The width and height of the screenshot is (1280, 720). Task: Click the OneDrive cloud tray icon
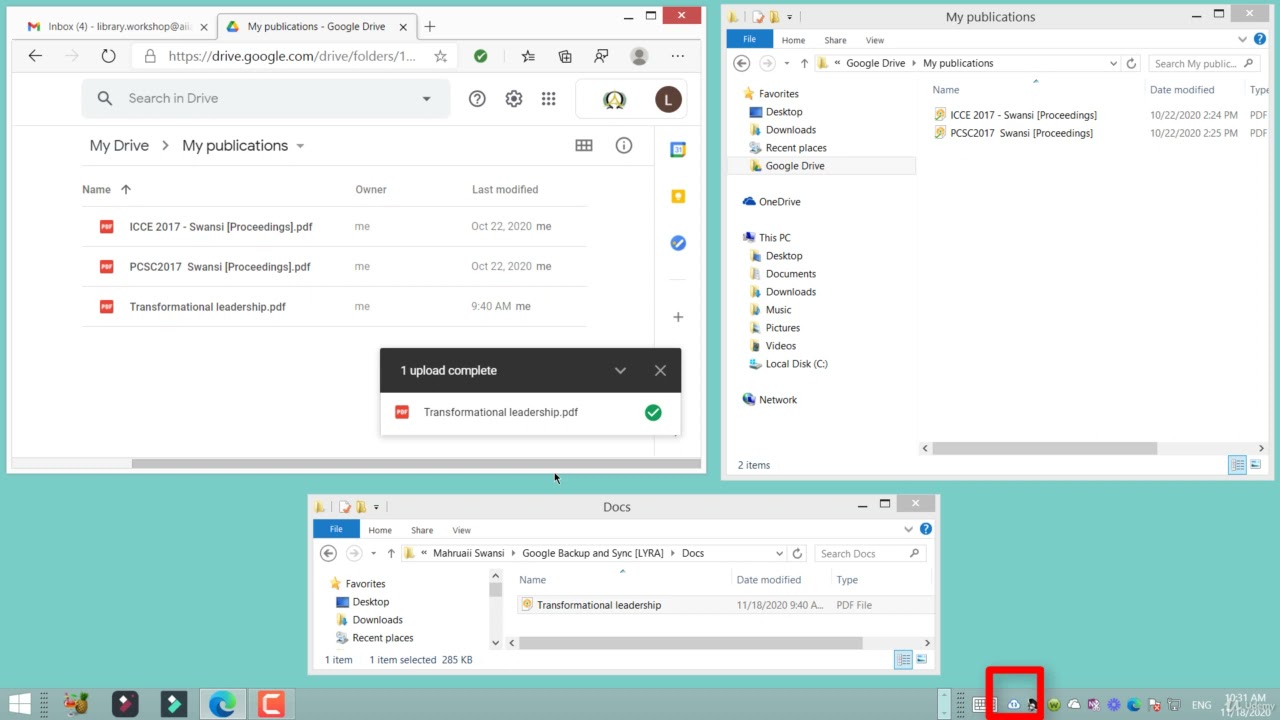1074,705
